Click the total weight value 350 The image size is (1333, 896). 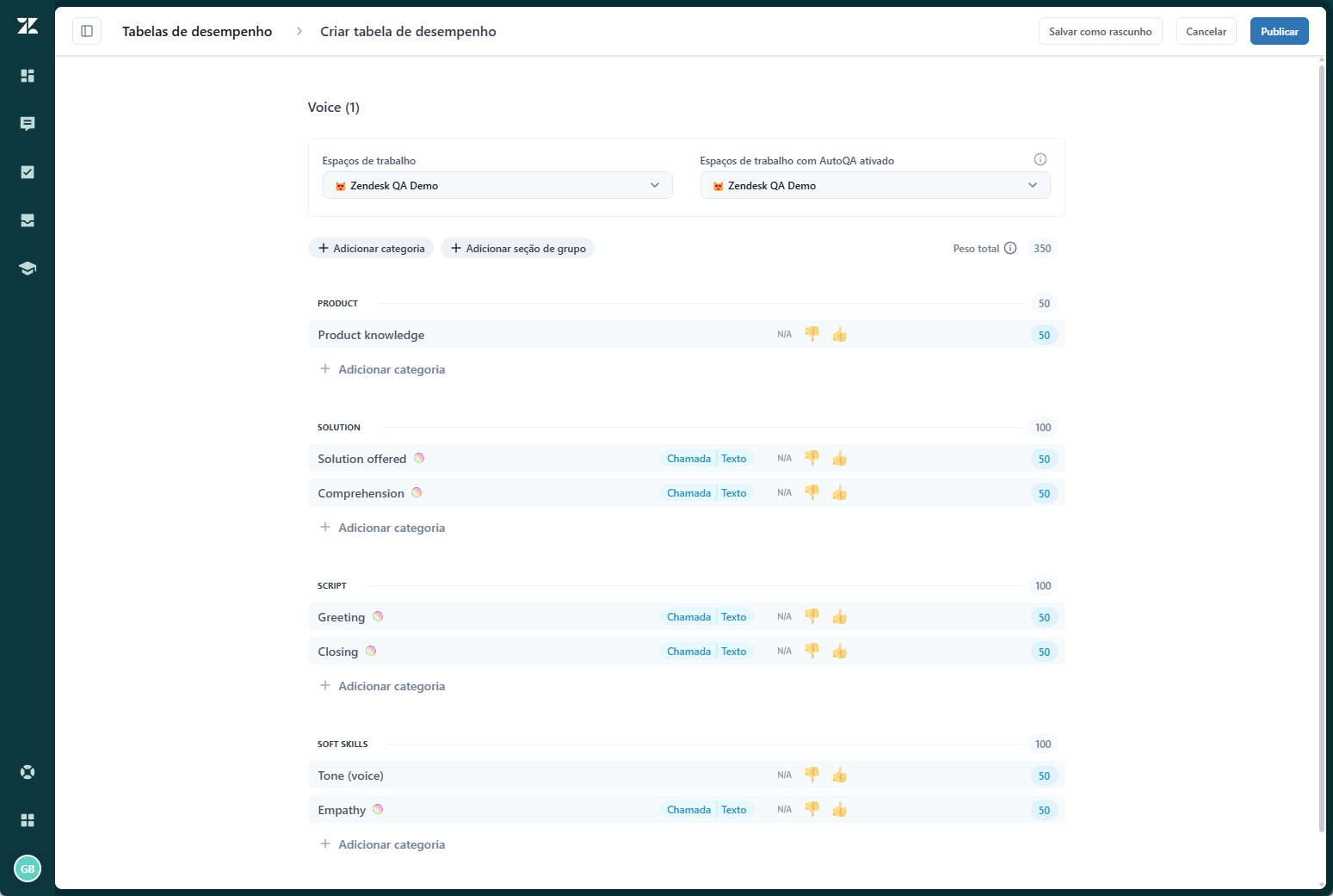pos(1042,248)
